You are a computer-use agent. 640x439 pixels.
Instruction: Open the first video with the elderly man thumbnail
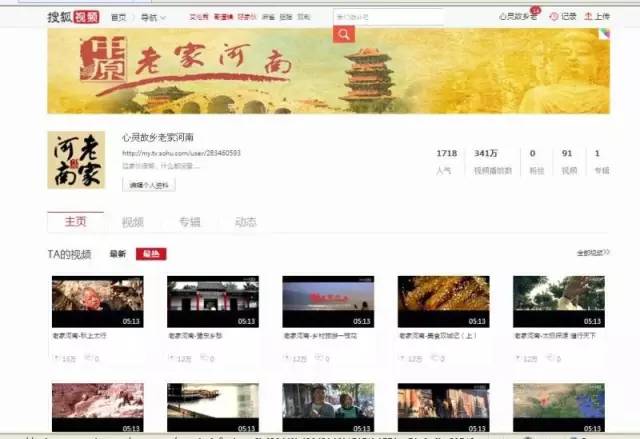pos(98,302)
